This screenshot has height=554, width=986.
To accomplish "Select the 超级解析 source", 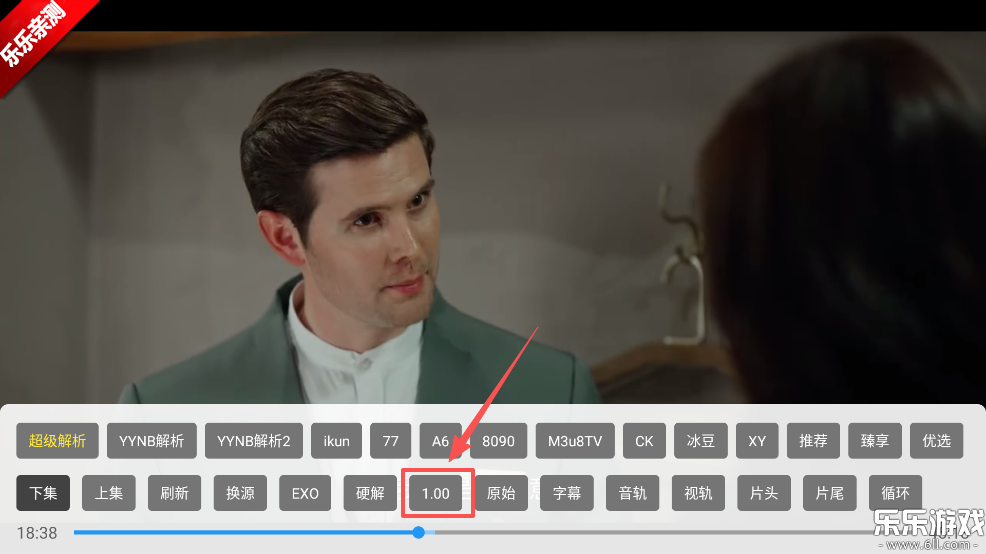I will [x=57, y=440].
